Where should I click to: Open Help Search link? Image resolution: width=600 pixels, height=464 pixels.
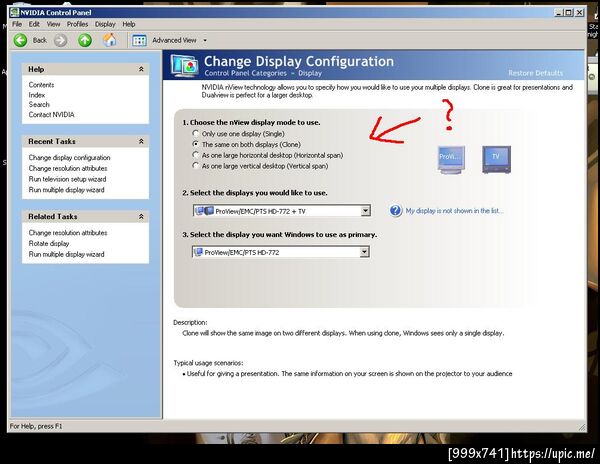click(x=39, y=104)
